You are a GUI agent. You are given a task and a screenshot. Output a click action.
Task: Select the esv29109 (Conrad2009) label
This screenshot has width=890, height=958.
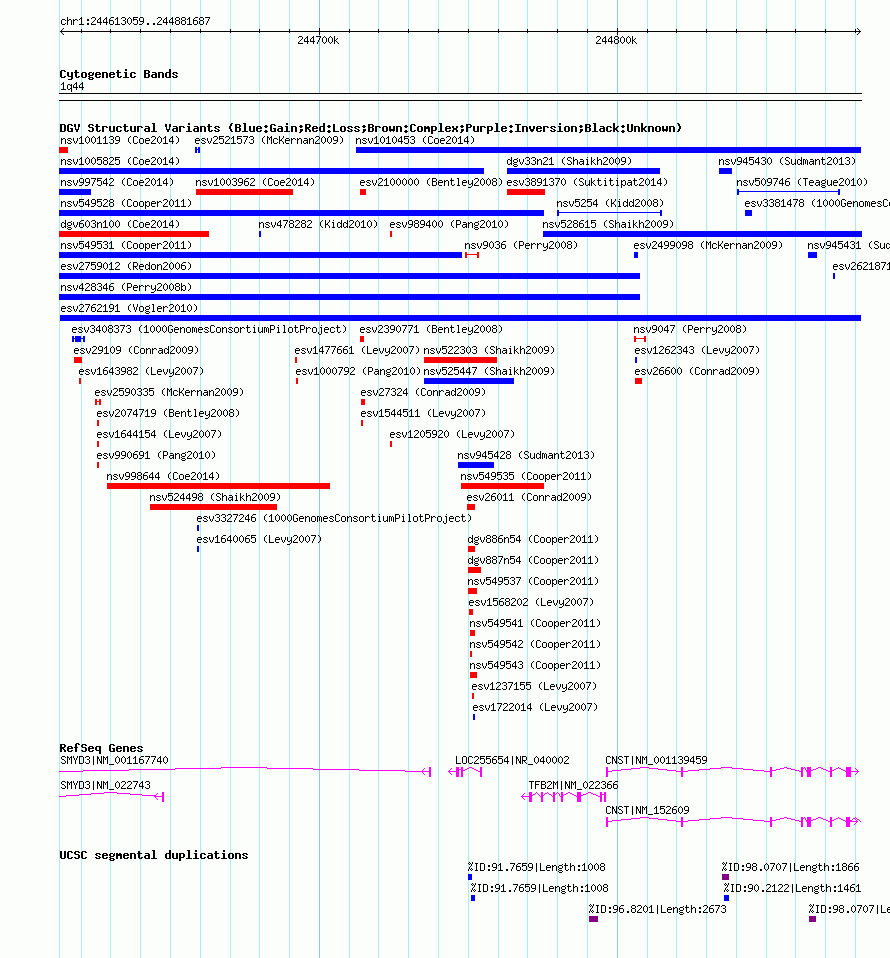(x=136, y=350)
